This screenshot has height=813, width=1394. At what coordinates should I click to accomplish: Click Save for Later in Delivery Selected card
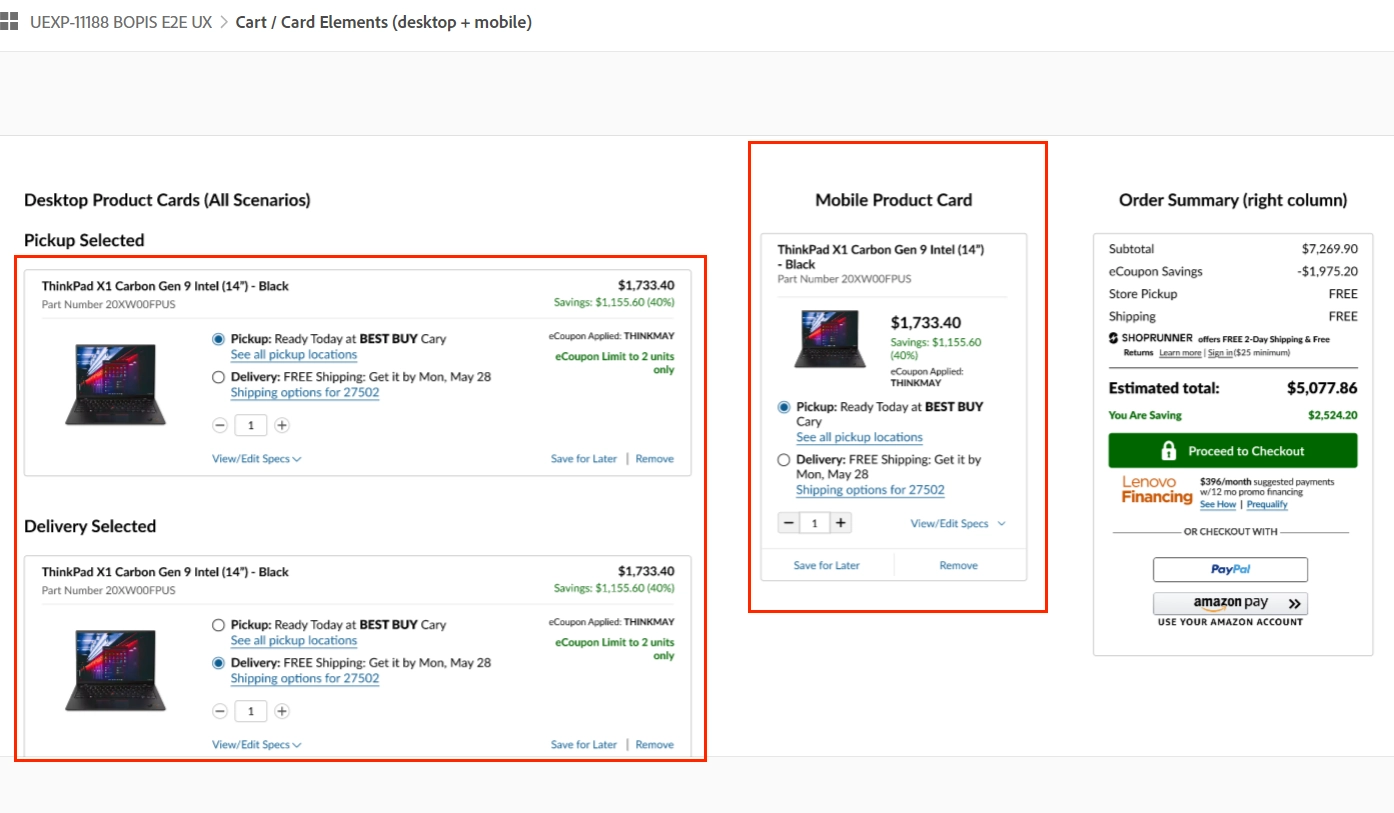[584, 745]
